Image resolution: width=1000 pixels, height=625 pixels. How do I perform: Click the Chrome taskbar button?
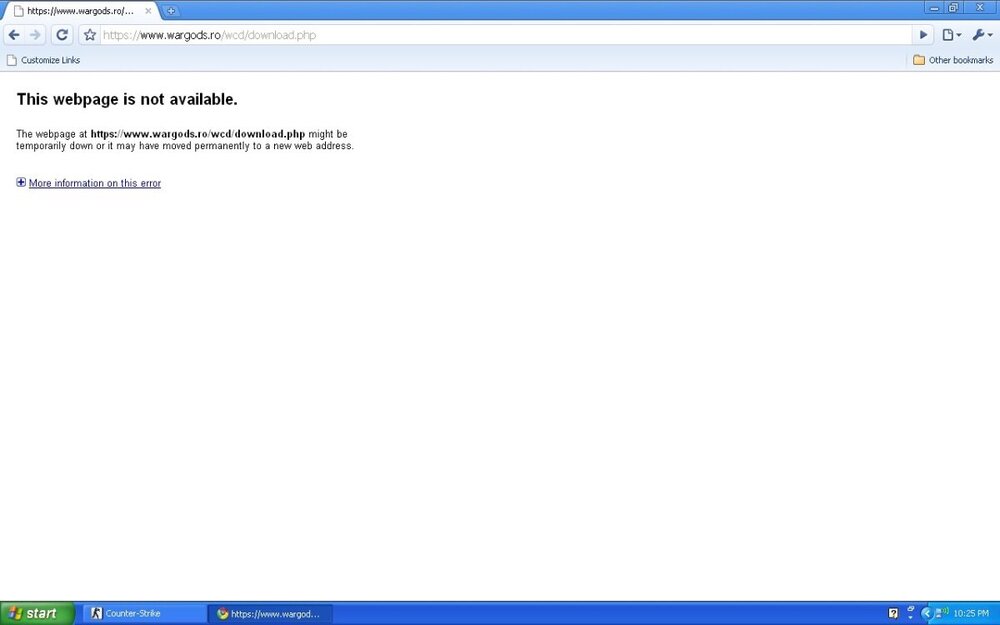(x=270, y=613)
